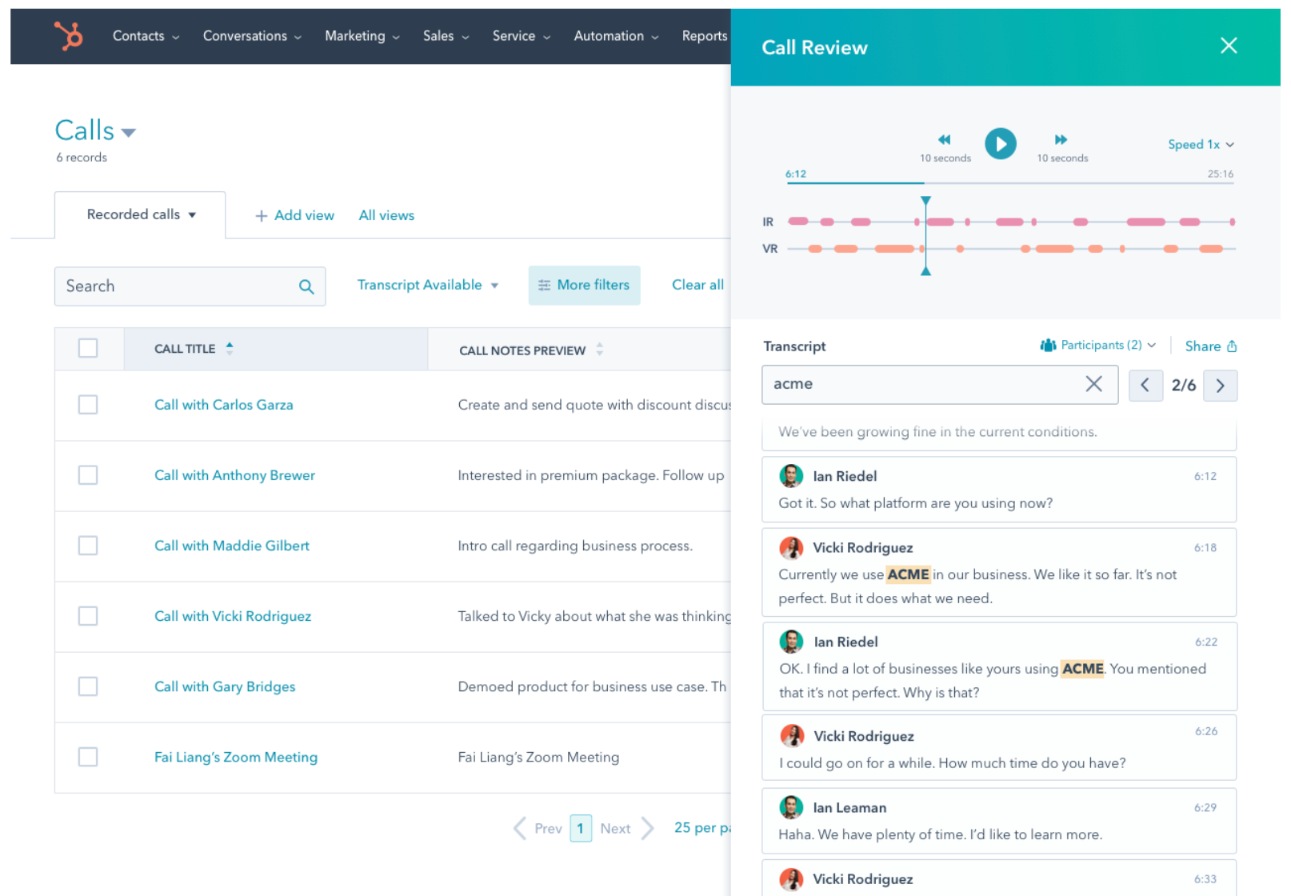Check the Fai Liang's Zoom Meeting row
The image size is (1291, 896).
point(88,757)
